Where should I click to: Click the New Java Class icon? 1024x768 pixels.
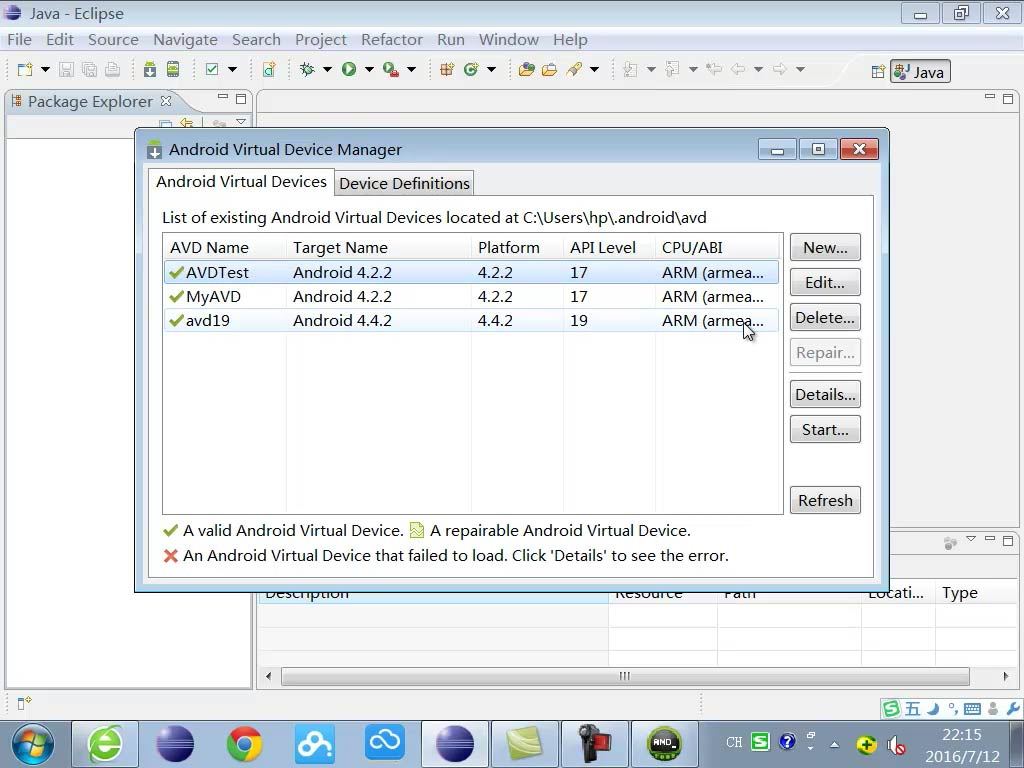click(471, 69)
